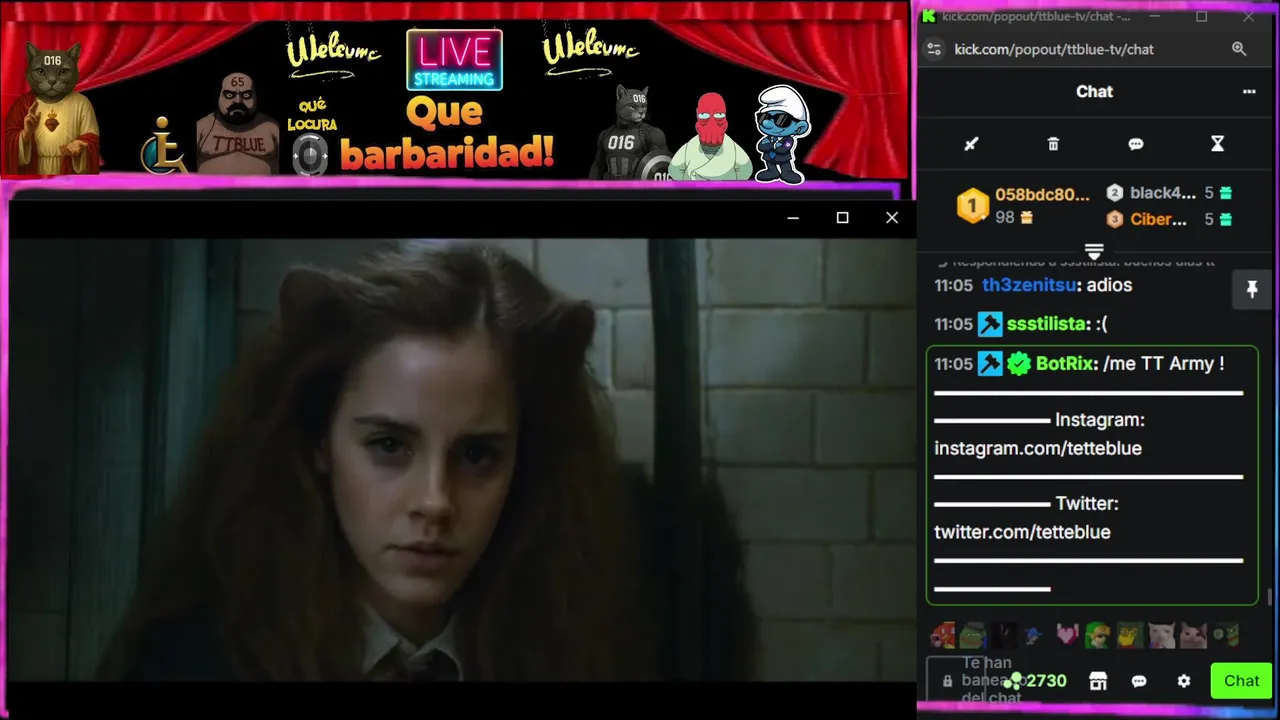The height and width of the screenshot is (720, 1280).
Task: Click the LIVE STREAMING neon sign in banner
Action: pyautogui.click(x=455, y=59)
